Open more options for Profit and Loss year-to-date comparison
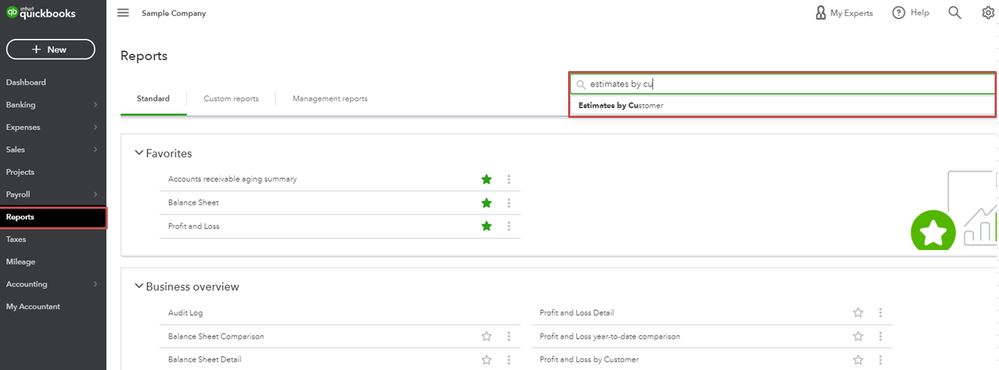 point(880,336)
